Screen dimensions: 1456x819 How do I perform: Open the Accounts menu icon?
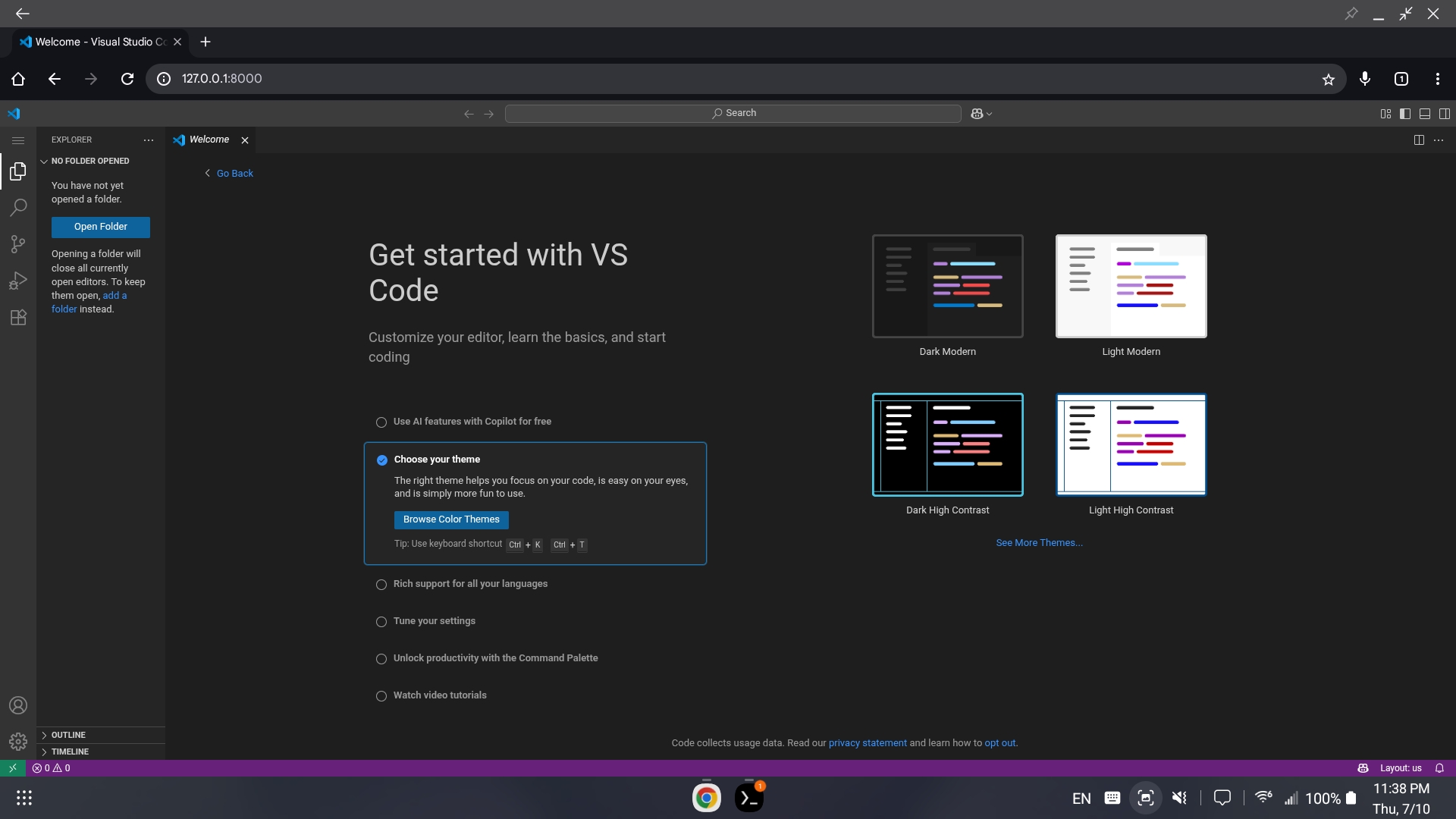[x=18, y=705]
